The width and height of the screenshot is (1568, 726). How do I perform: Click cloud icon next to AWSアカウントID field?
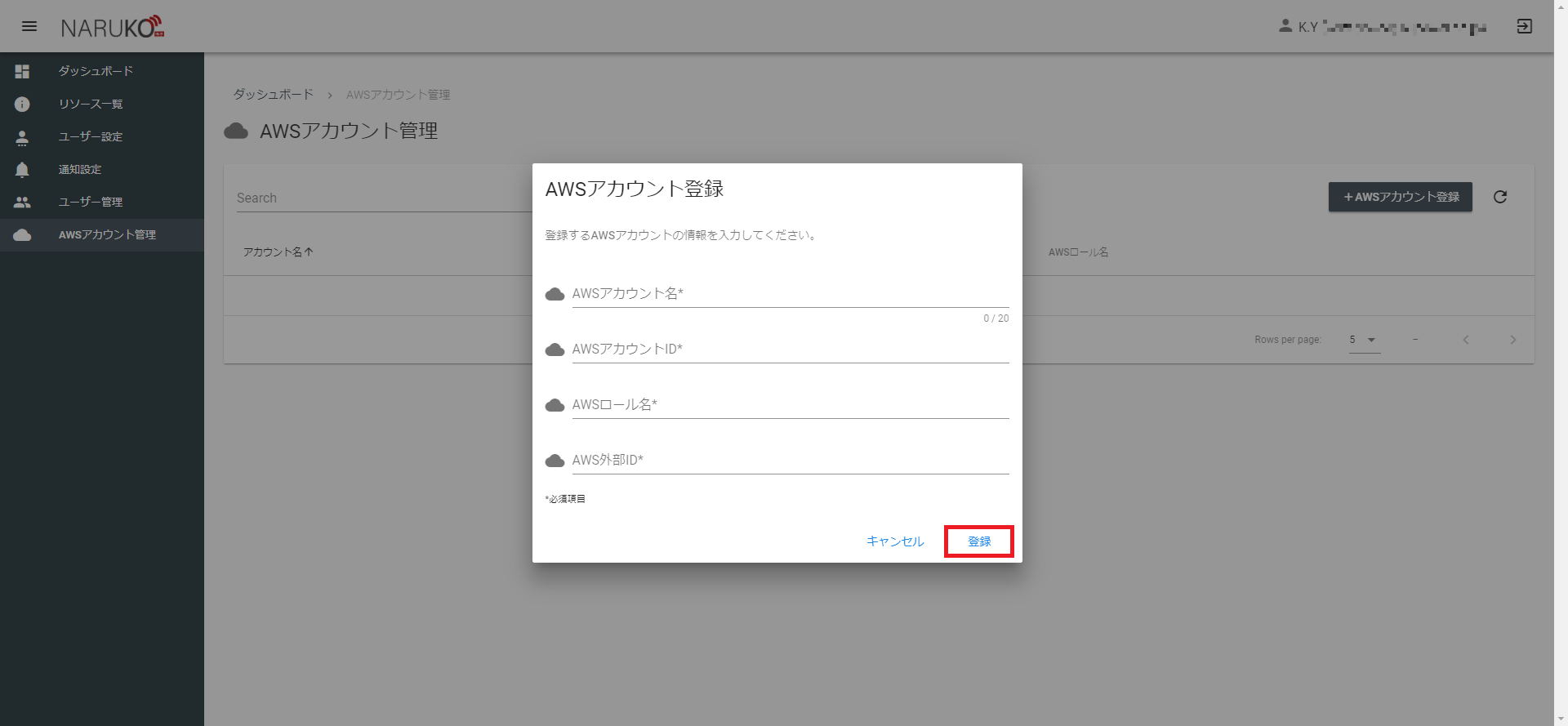pos(555,350)
